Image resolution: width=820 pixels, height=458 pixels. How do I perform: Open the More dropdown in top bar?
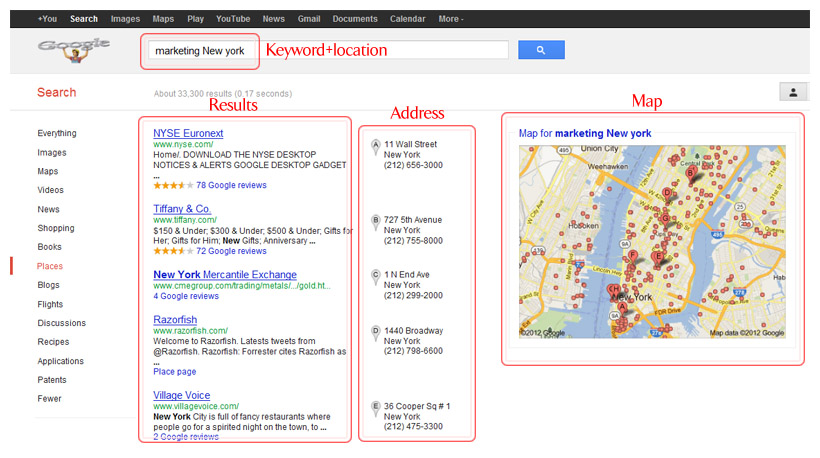[451, 19]
